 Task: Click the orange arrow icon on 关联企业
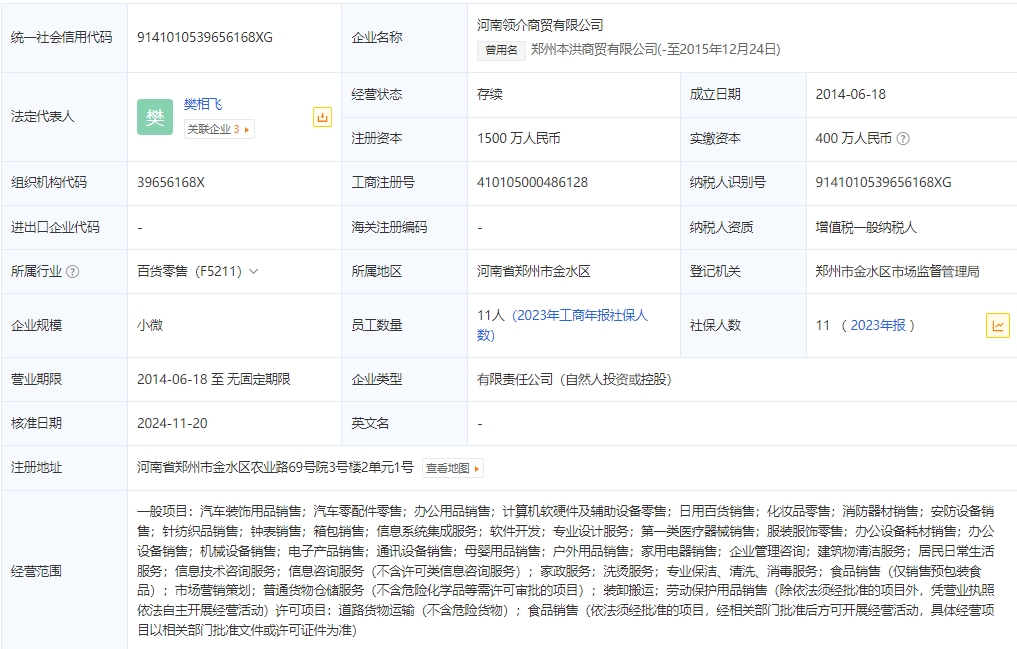247,129
